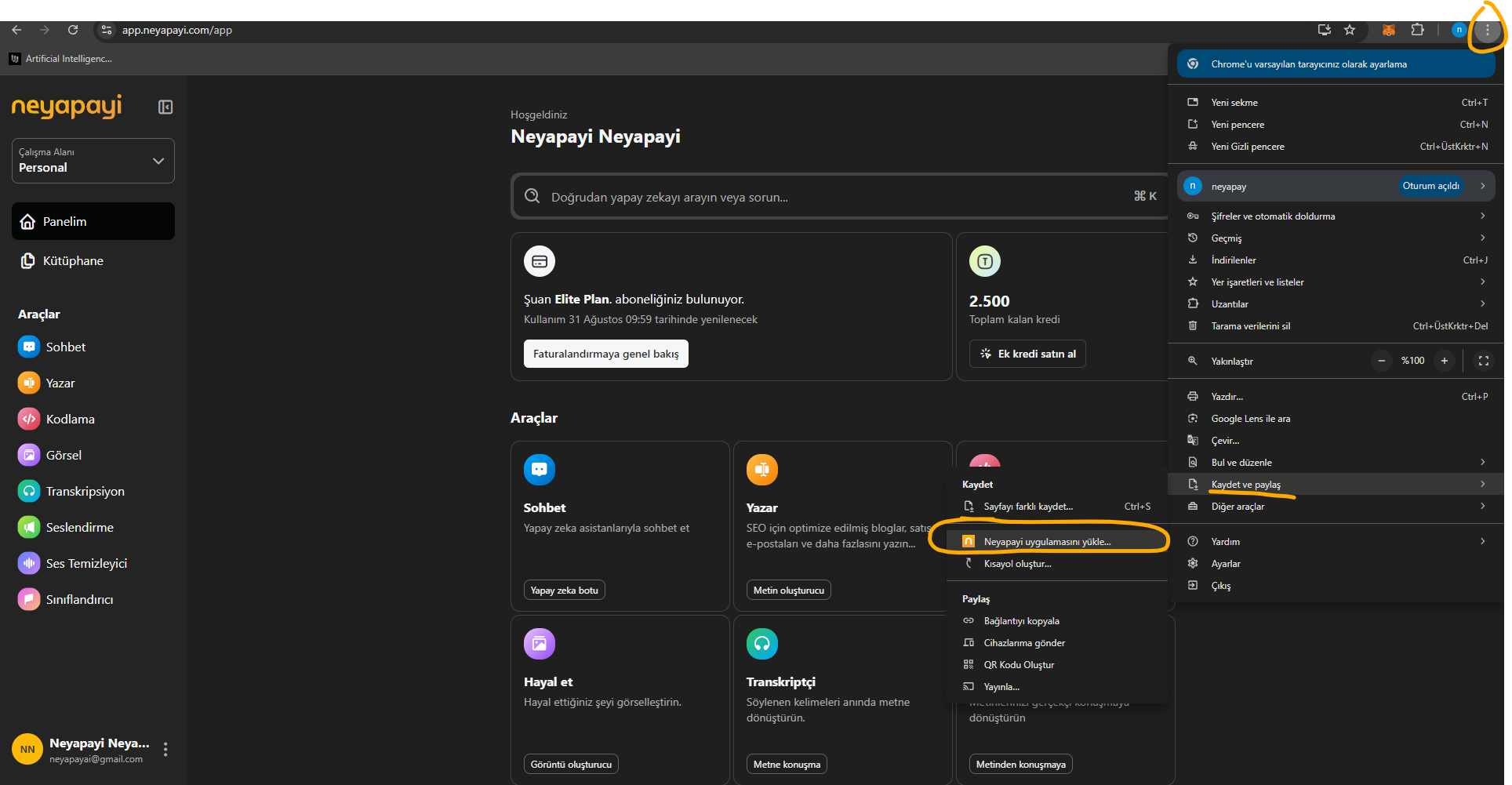This screenshot has height=785, width=1512.
Task: Open Artificial Intelligence bookmark
Action: pos(61,59)
